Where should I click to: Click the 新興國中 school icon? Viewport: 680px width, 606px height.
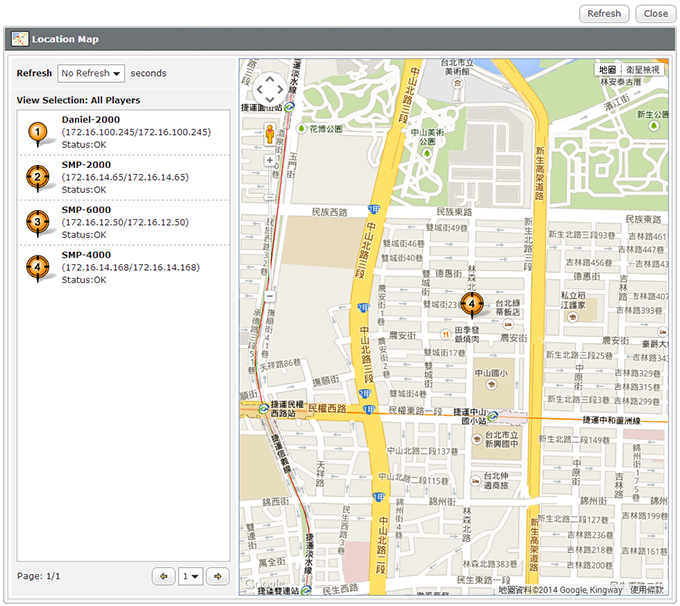click(x=477, y=439)
